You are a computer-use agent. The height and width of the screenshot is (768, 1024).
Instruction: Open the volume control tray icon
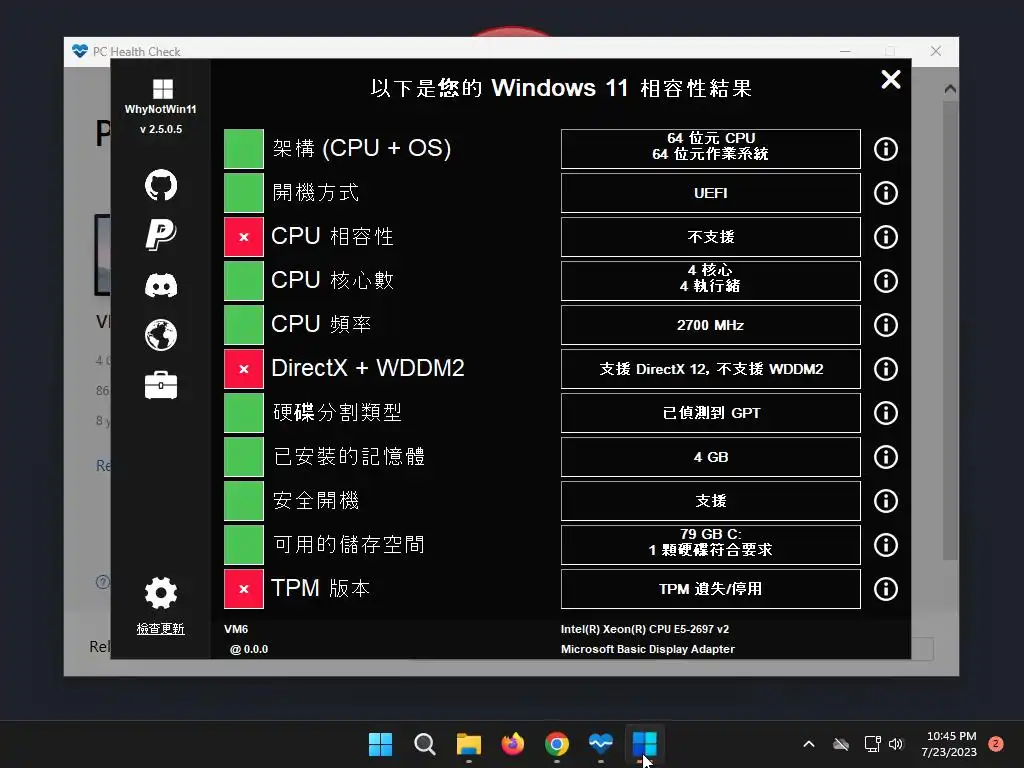tap(896, 744)
